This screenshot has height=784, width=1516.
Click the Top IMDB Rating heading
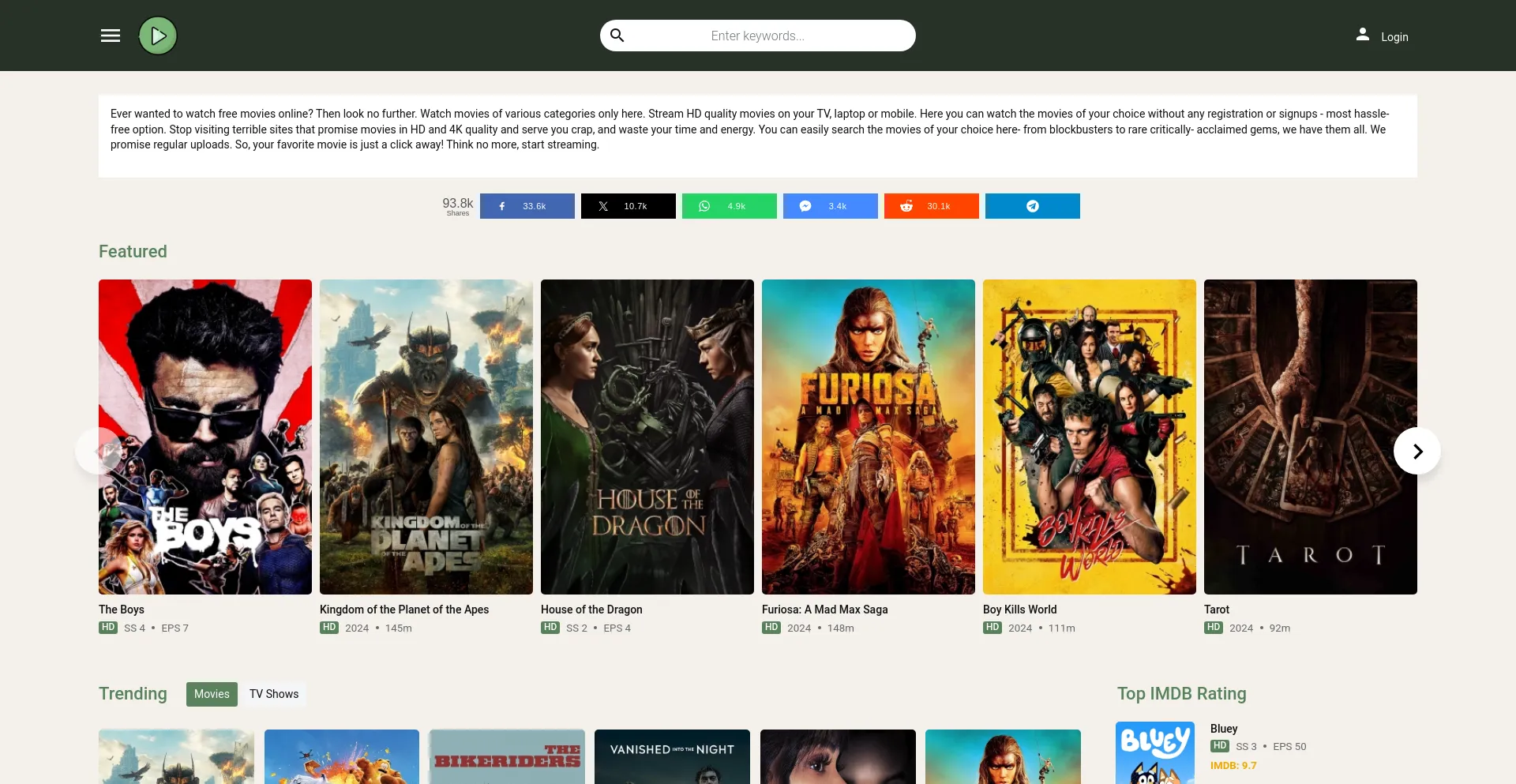[x=1182, y=694]
